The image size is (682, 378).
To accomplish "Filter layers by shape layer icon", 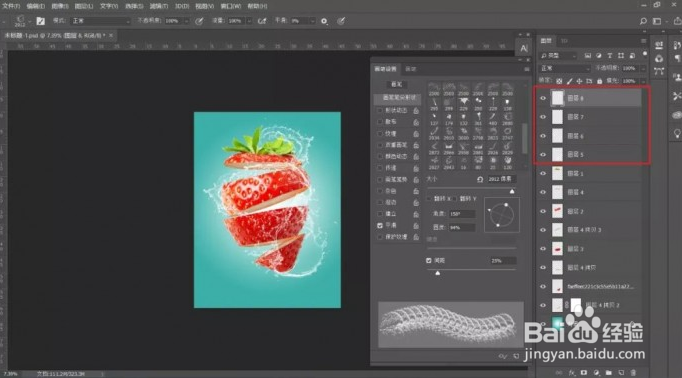I will coord(621,56).
